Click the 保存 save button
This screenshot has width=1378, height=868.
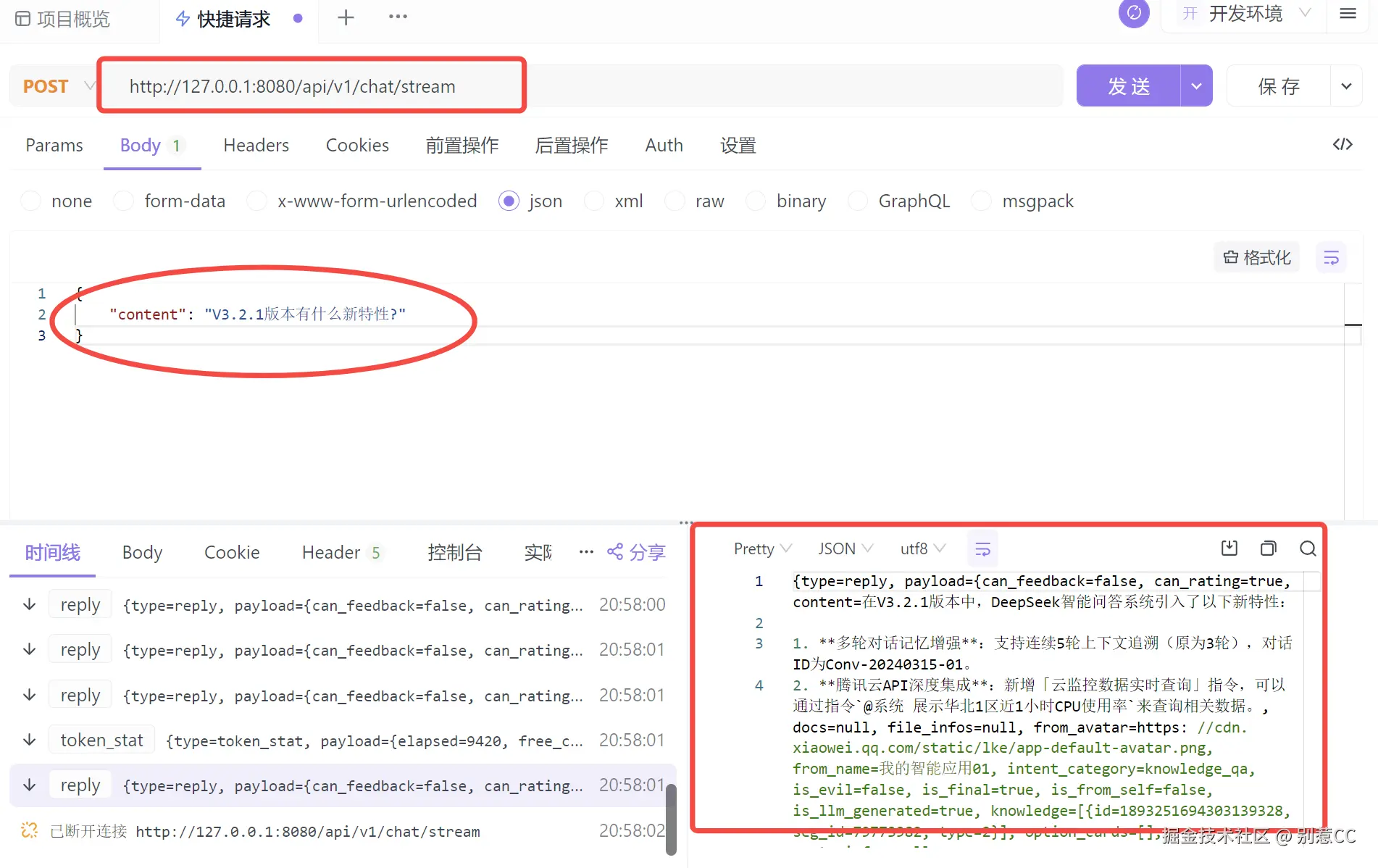(1279, 86)
